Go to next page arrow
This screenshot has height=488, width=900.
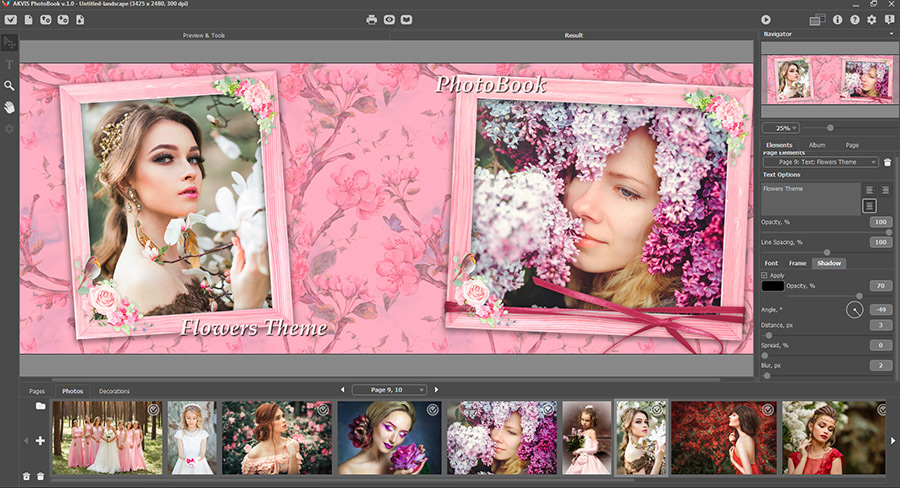click(x=436, y=390)
